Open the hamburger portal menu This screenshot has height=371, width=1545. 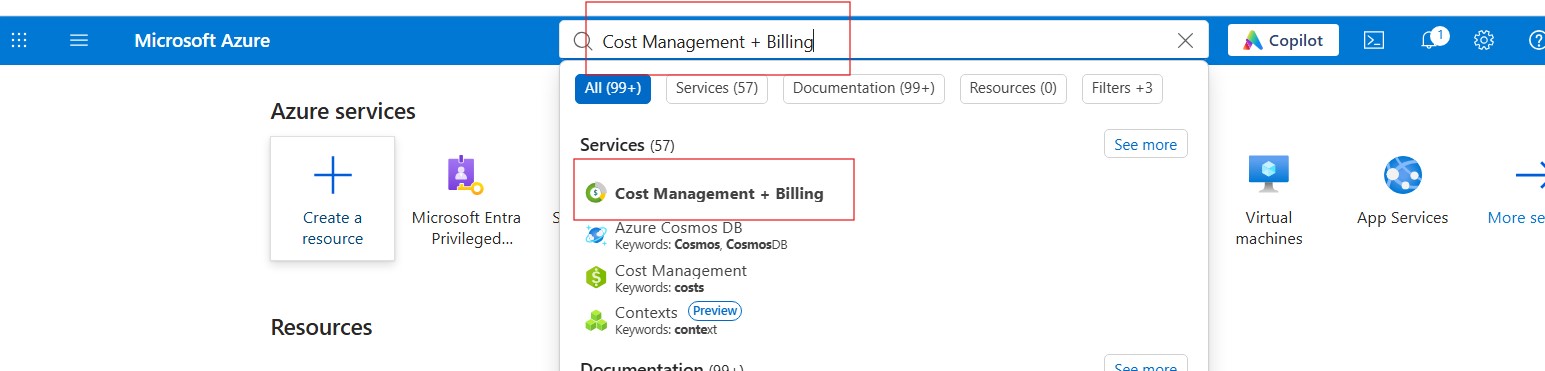79,41
